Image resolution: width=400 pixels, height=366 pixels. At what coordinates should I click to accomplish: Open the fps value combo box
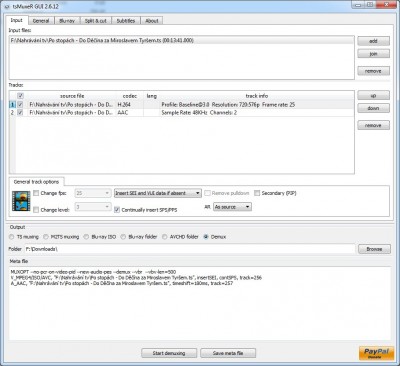(x=93, y=193)
